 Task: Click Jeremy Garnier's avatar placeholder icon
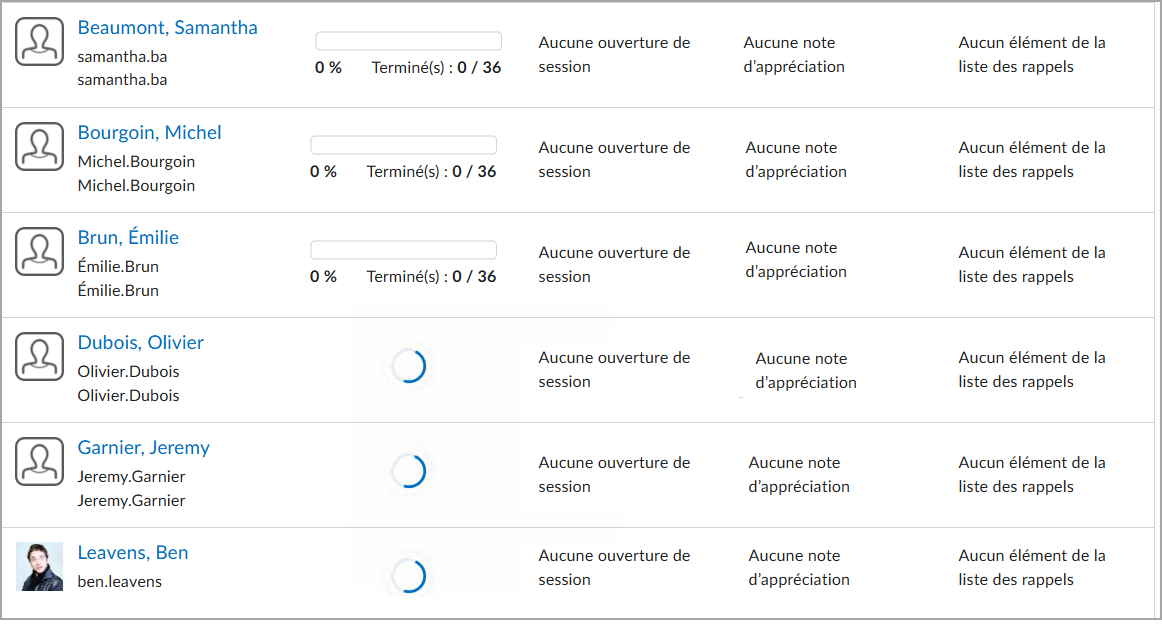coord(39,461)
